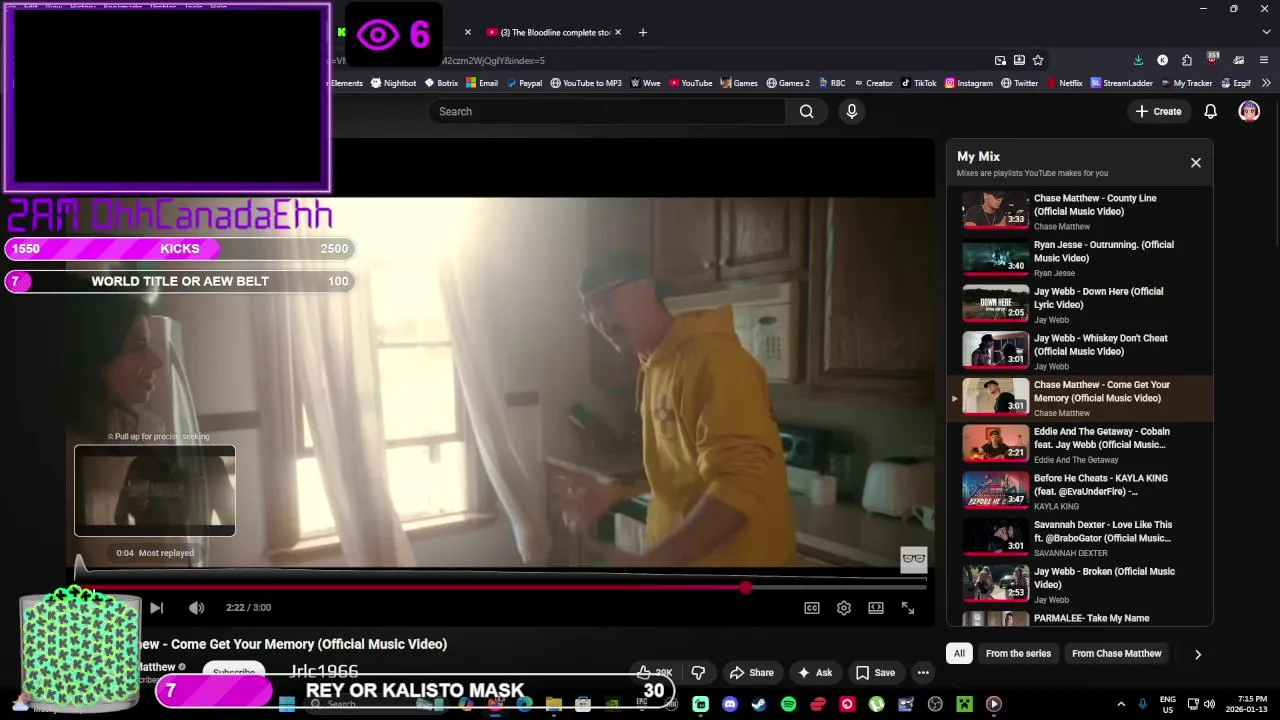The width and height of the screenshot is (1280, 720).
Task: Select the From the series chip
Action: click(1018, 654)
